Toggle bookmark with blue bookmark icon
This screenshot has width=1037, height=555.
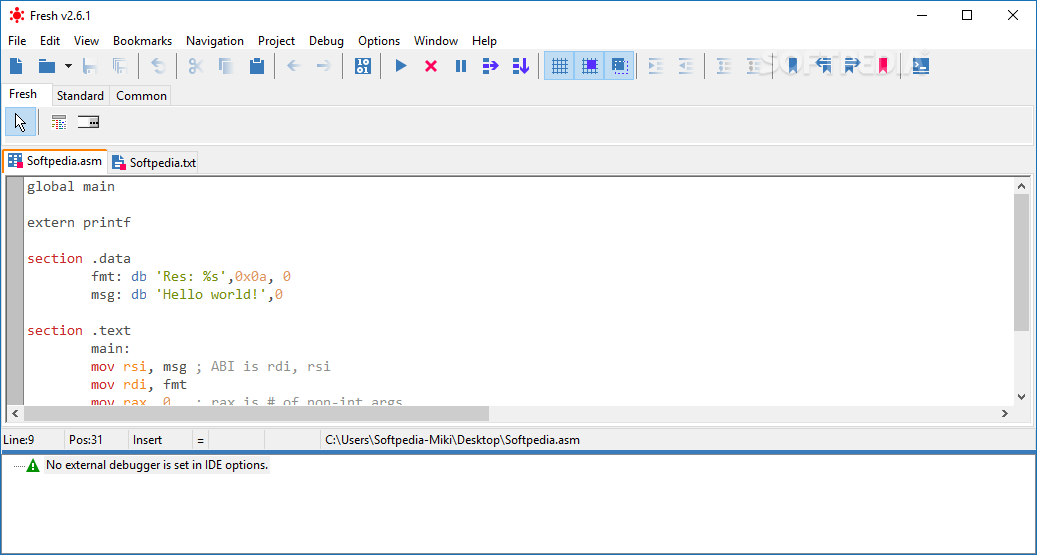click(x=792, y=65)
